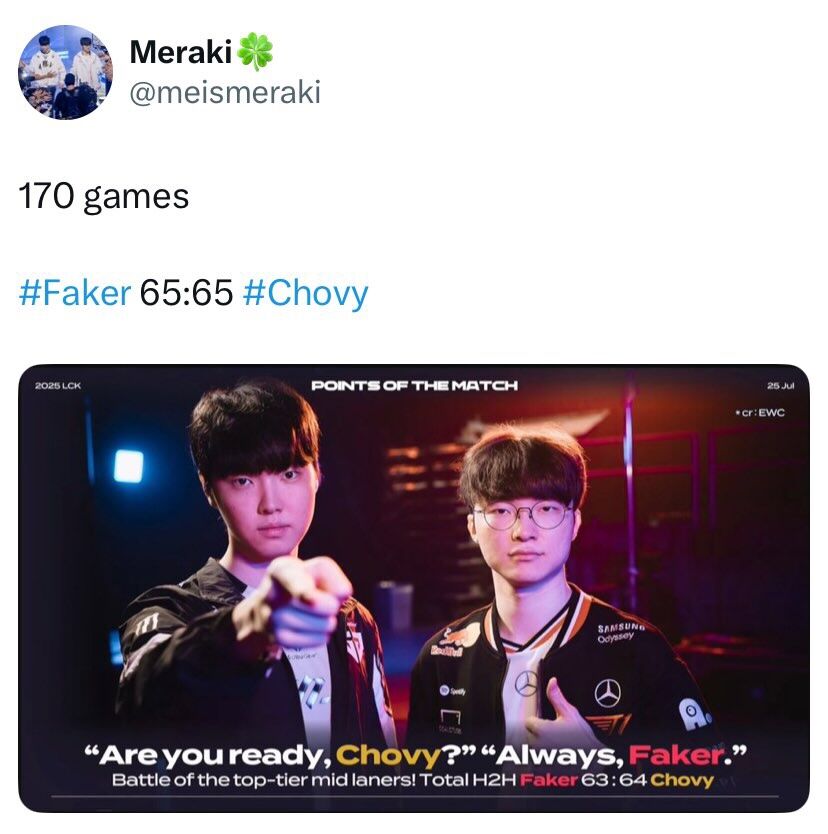
Task: Click the four-leaf clover emoji beside Meraki
Action: [x=254, y=52]
